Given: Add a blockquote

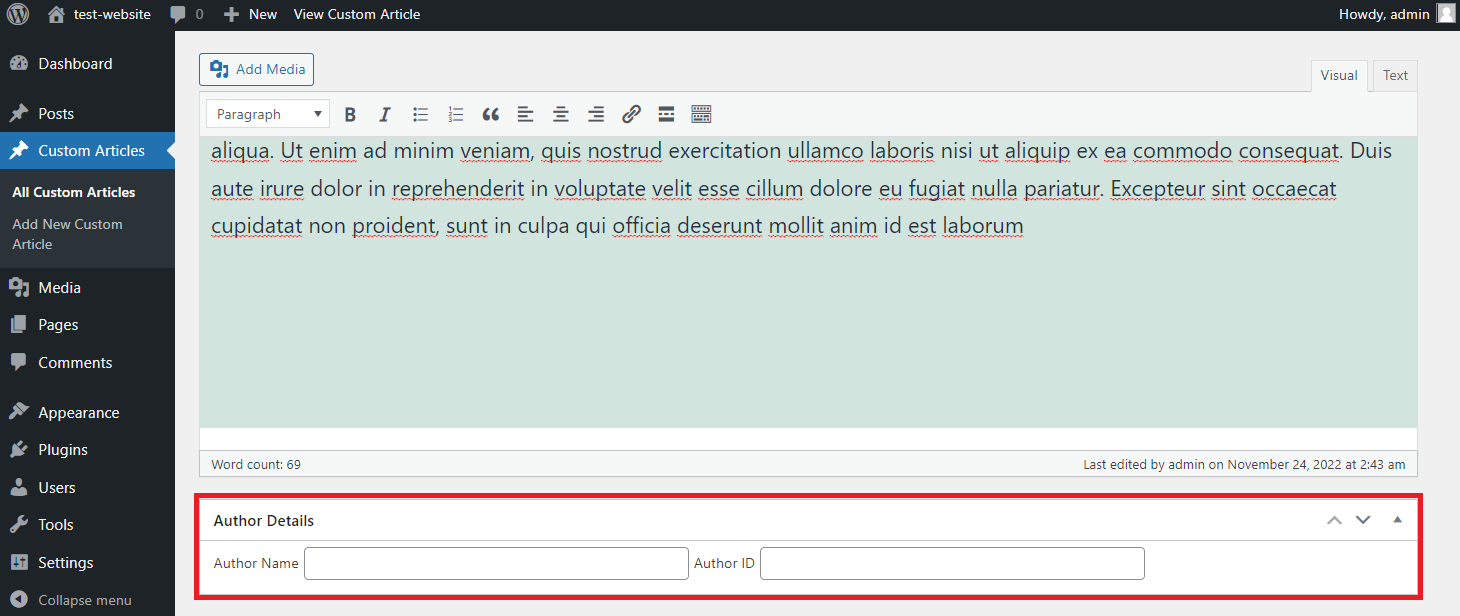Looking at the screenshot, I should [491, 114].
